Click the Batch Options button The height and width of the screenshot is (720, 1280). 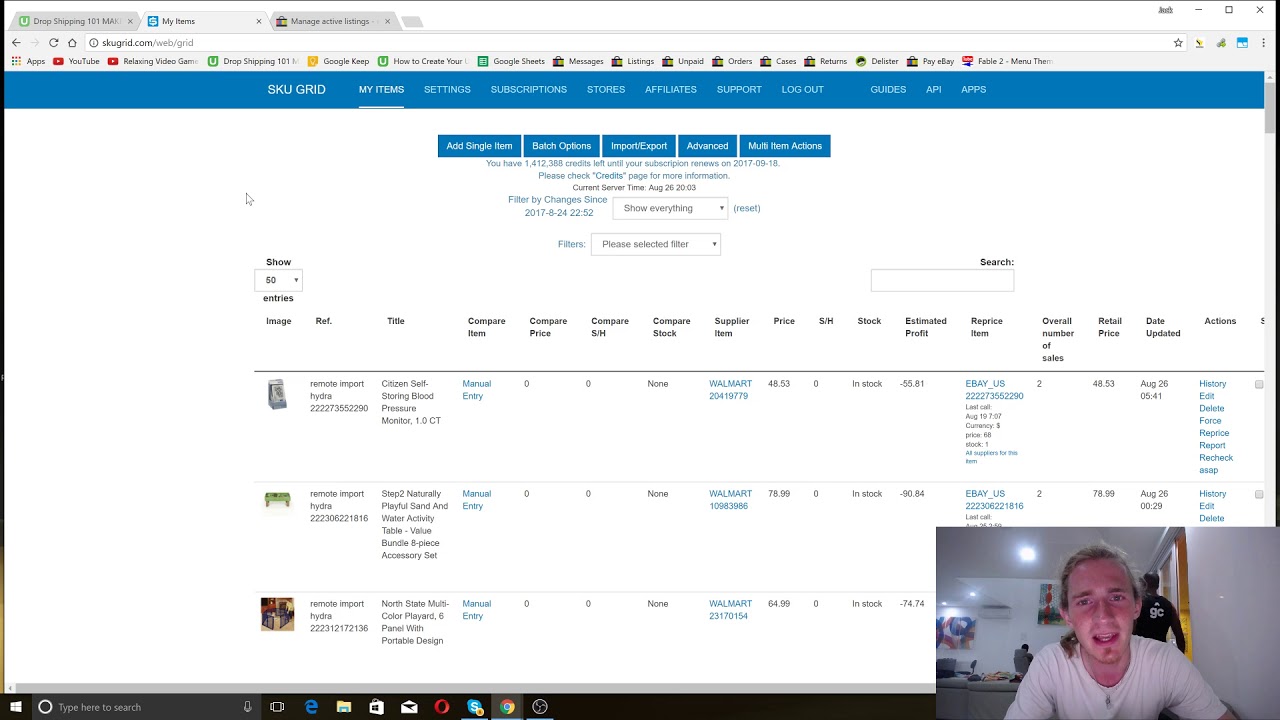561,146
